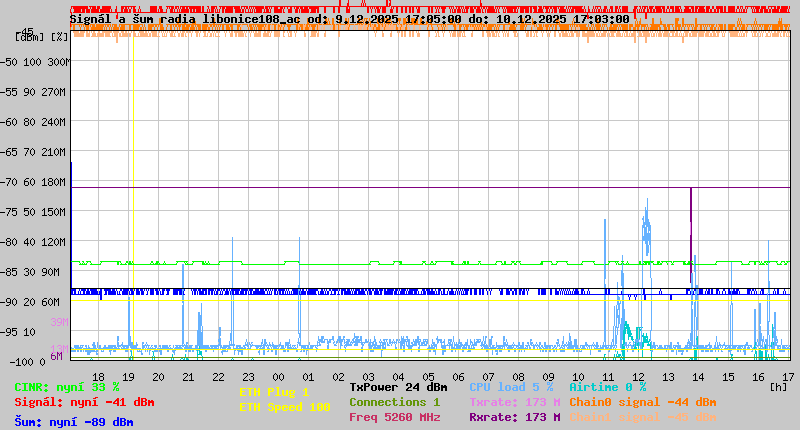Viewport: 800px width, 430px height.
Task: Click the '240M' rate axis label
Action: click(56, 122)
